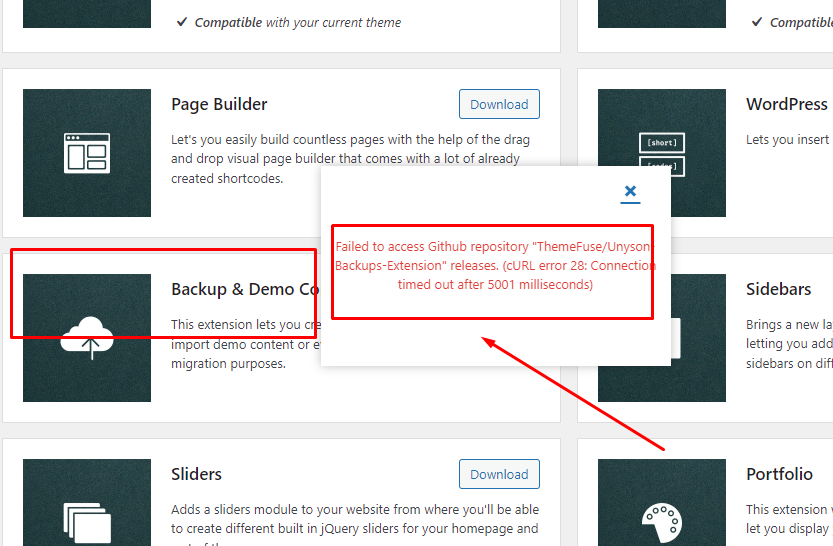Select the WordPress Shortcodes title
The image size is (833, 546).
pos(789,104)
